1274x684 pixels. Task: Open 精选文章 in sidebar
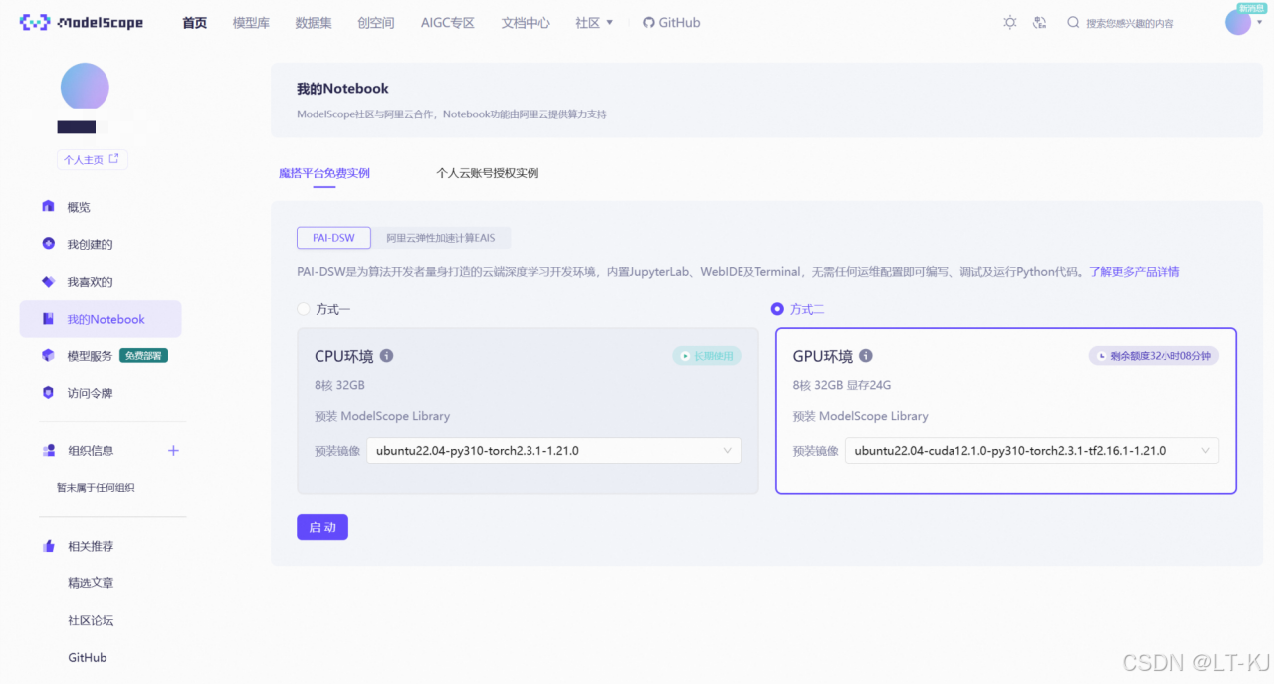point(91,582)
